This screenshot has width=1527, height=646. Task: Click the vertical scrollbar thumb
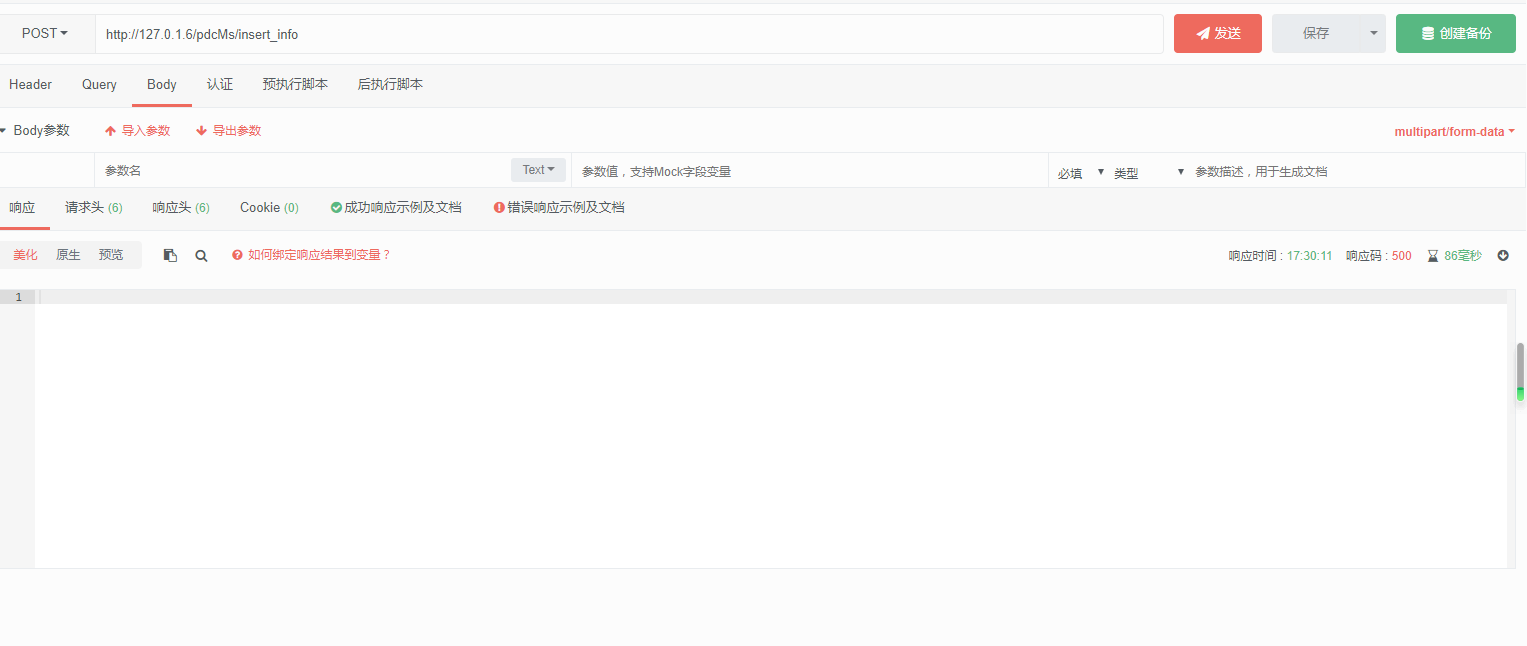1521,372
